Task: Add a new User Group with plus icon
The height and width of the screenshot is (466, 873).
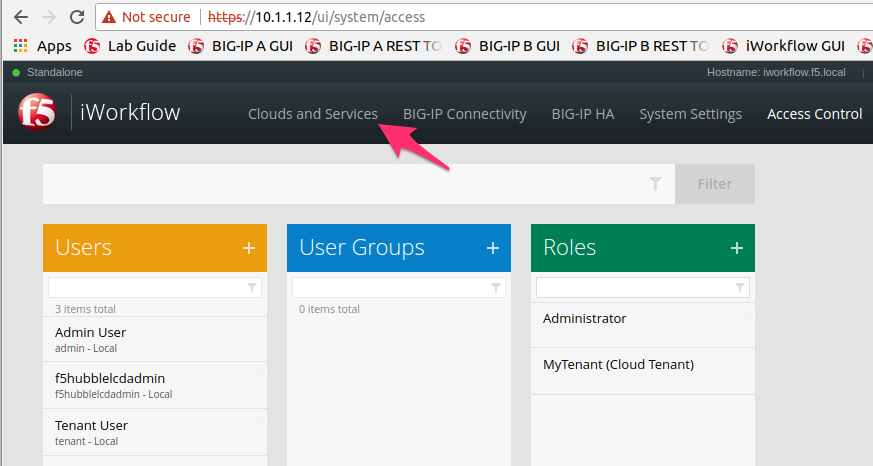Action: coord(493,248)
